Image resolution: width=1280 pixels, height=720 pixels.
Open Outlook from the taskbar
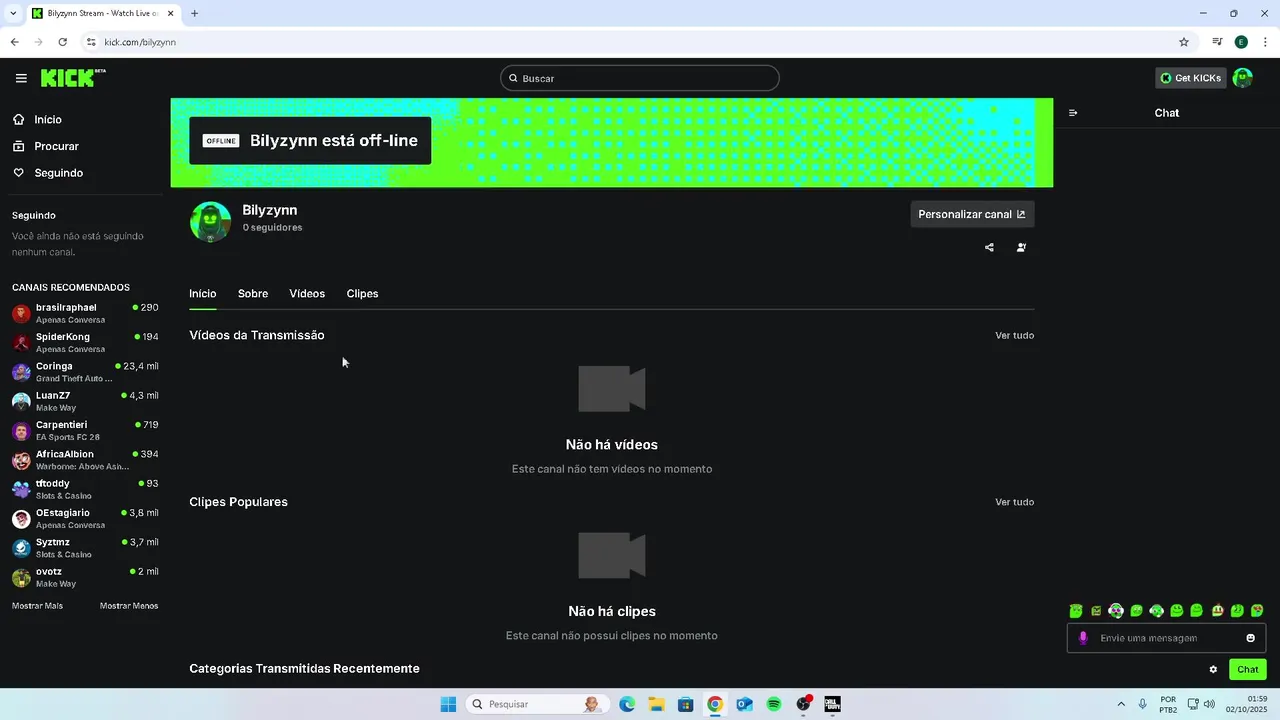744,704
